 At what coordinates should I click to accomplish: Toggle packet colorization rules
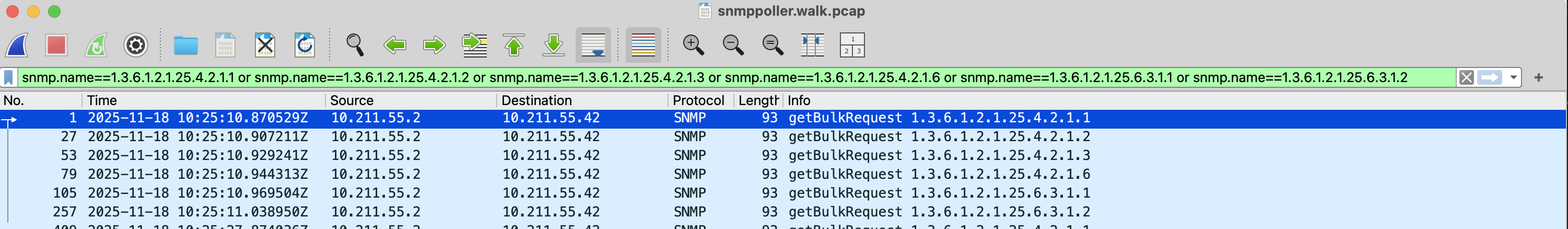tap(643, 45)
